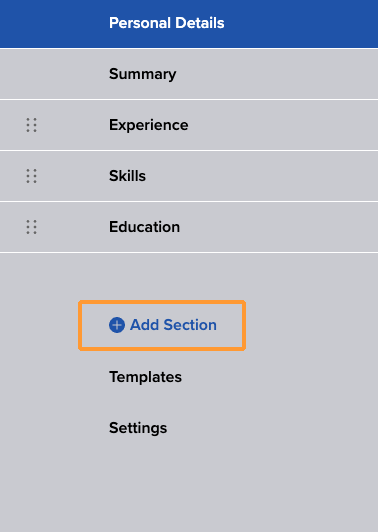Viewport: 378px width, 532px height.
Task: Go to the Experience section
Action: [x=189, y=125]
